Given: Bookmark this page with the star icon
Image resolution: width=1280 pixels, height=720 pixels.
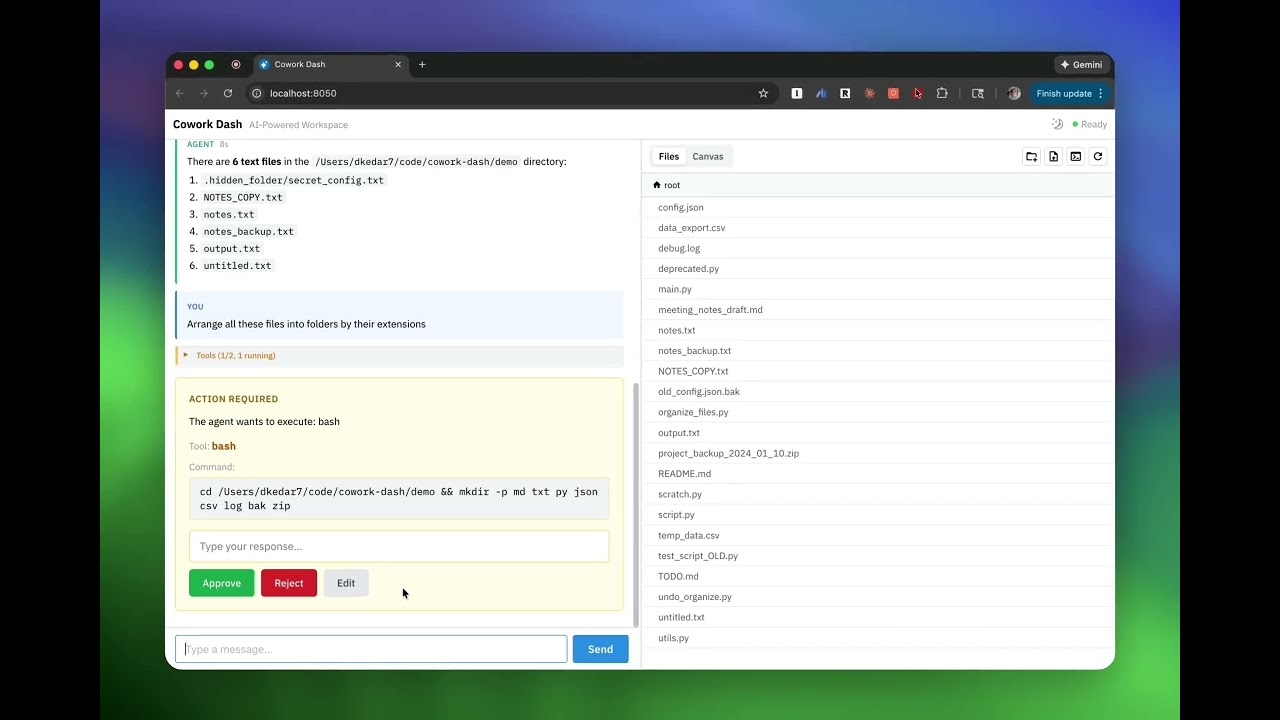Looking at the screenshot, I should click(763, 93).
